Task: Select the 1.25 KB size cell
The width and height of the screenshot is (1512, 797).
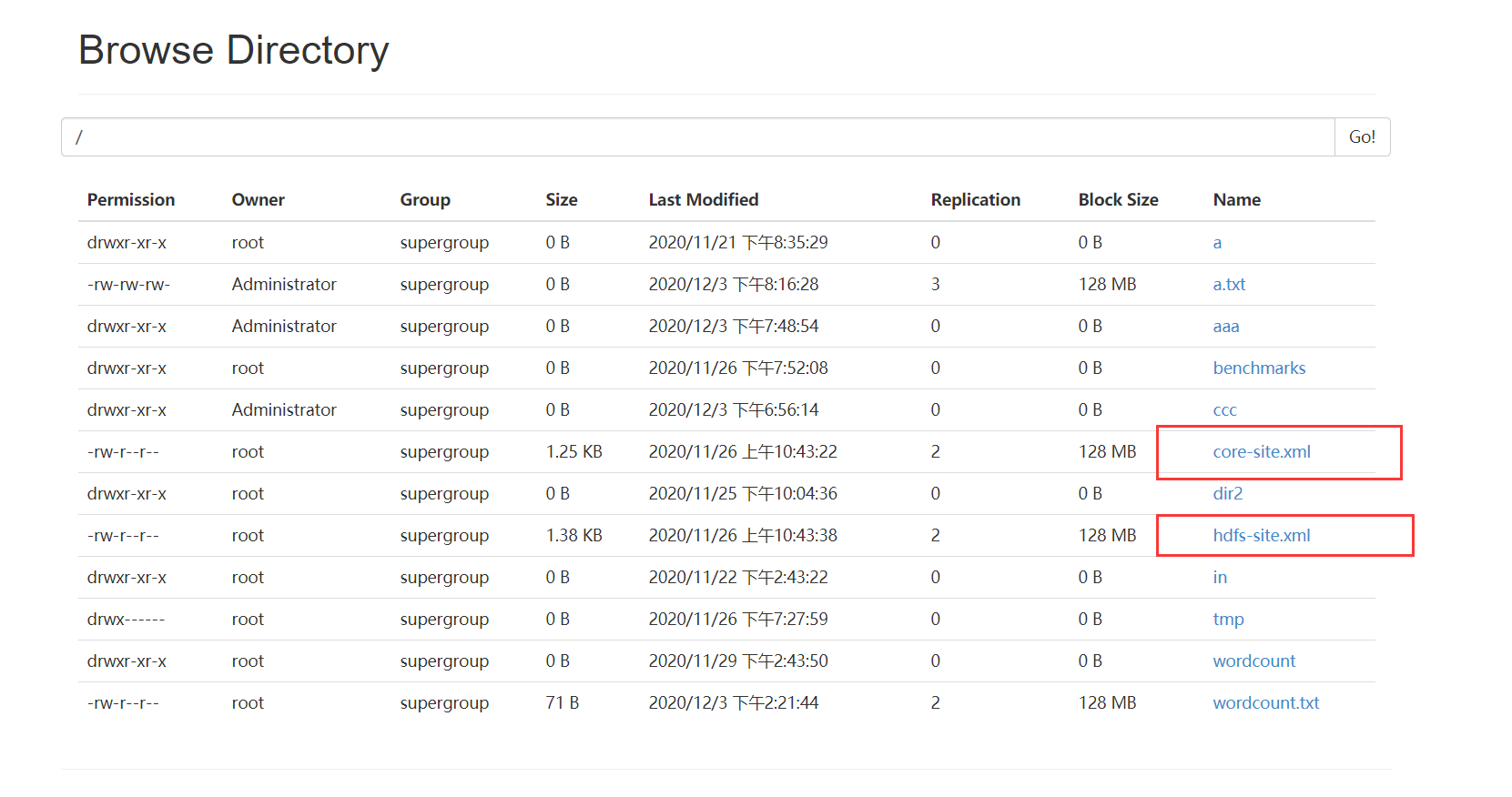Action: point(573,452)
